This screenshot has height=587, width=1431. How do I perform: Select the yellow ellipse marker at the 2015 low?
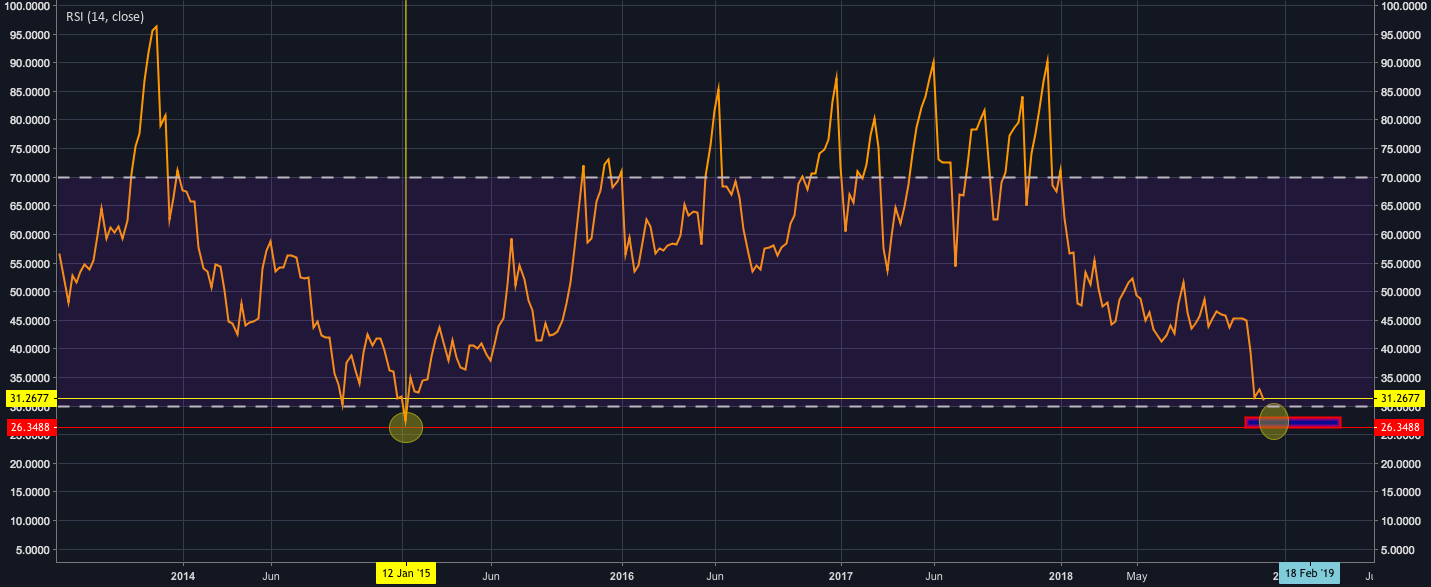[404, 426]
